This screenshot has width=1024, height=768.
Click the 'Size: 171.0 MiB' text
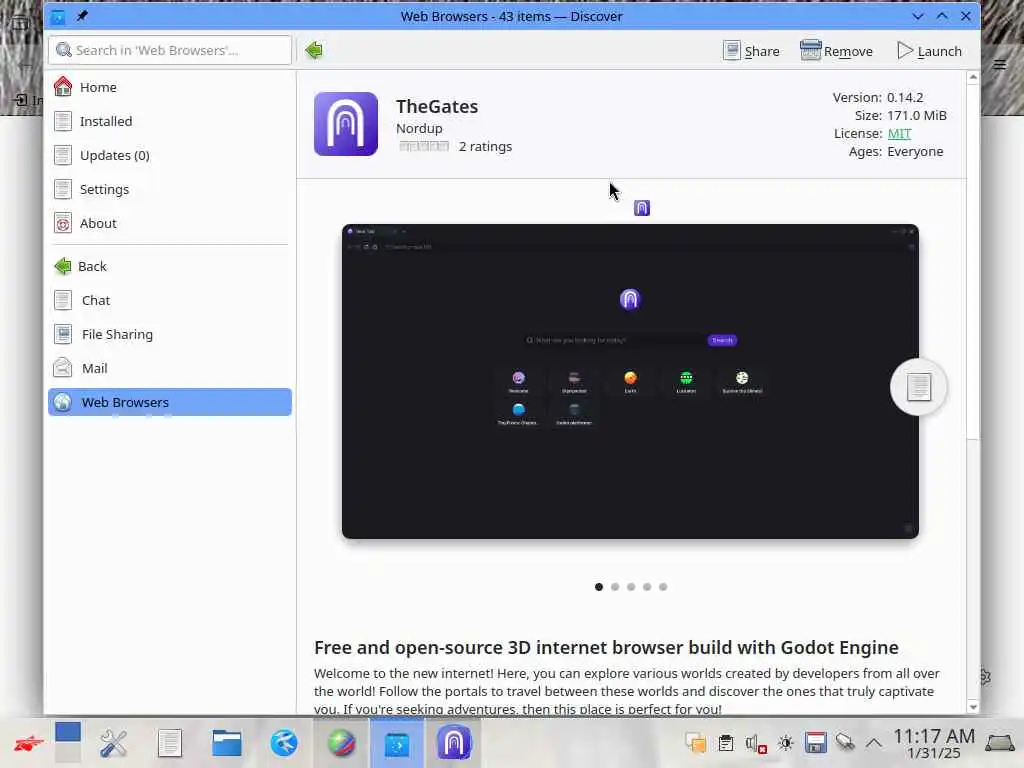tap(901, 116)
